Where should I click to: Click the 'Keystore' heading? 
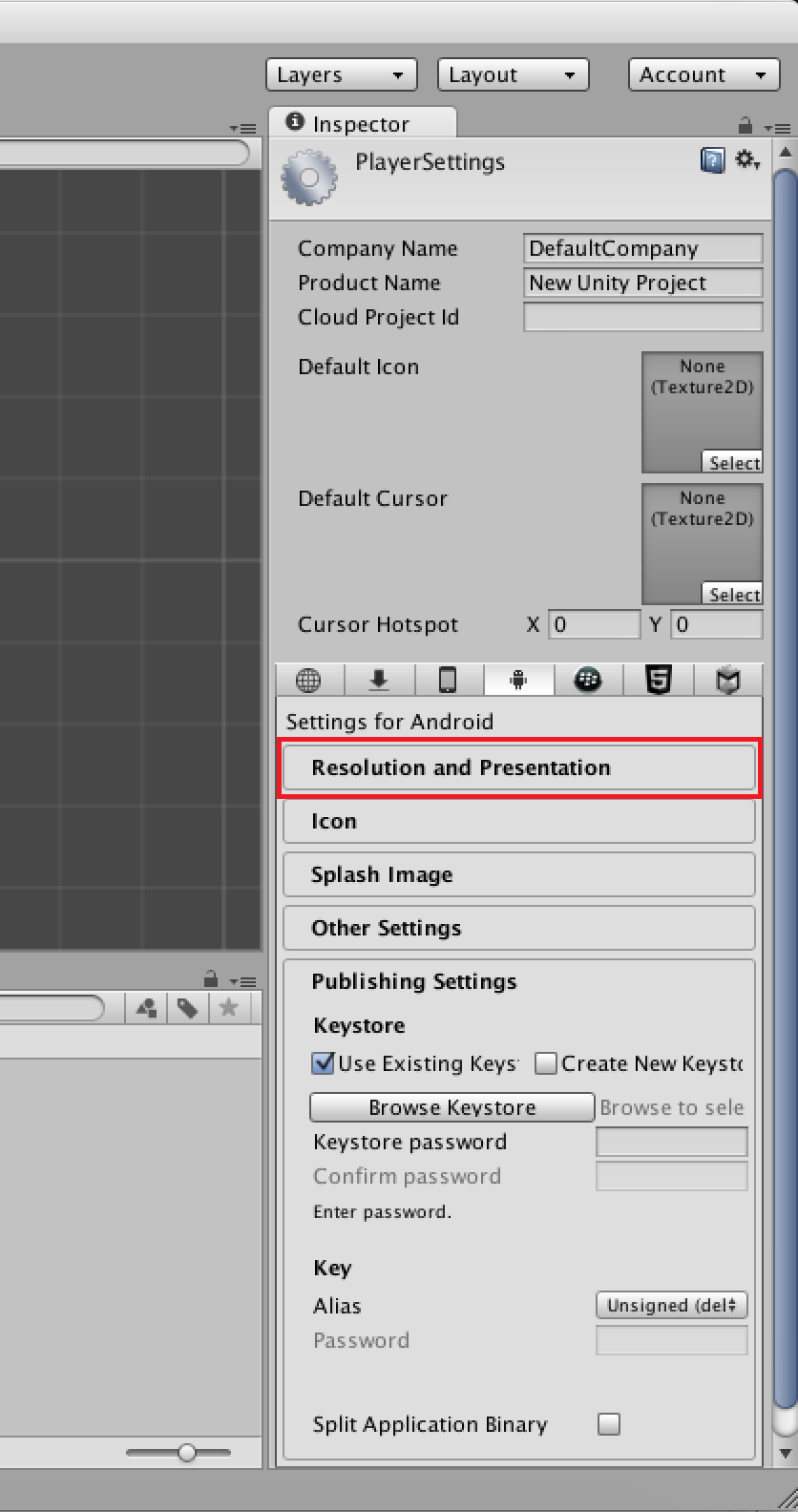[x=359, y=1025]
